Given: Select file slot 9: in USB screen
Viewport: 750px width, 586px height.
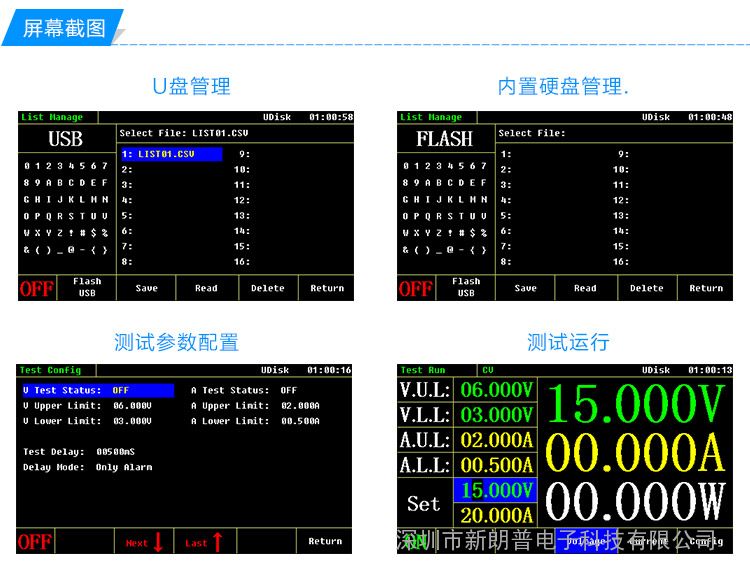Looking at the screenshot, I should coord(244,154).
